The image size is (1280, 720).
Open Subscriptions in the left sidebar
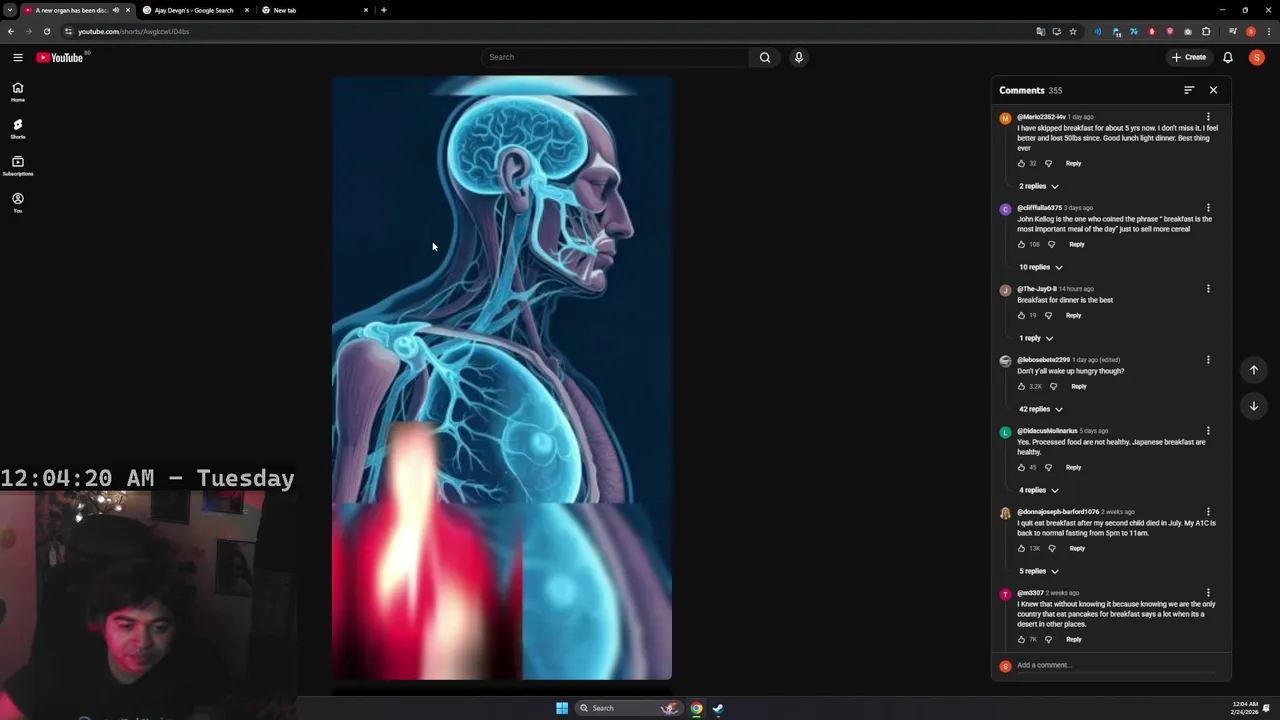coord(17,166)
